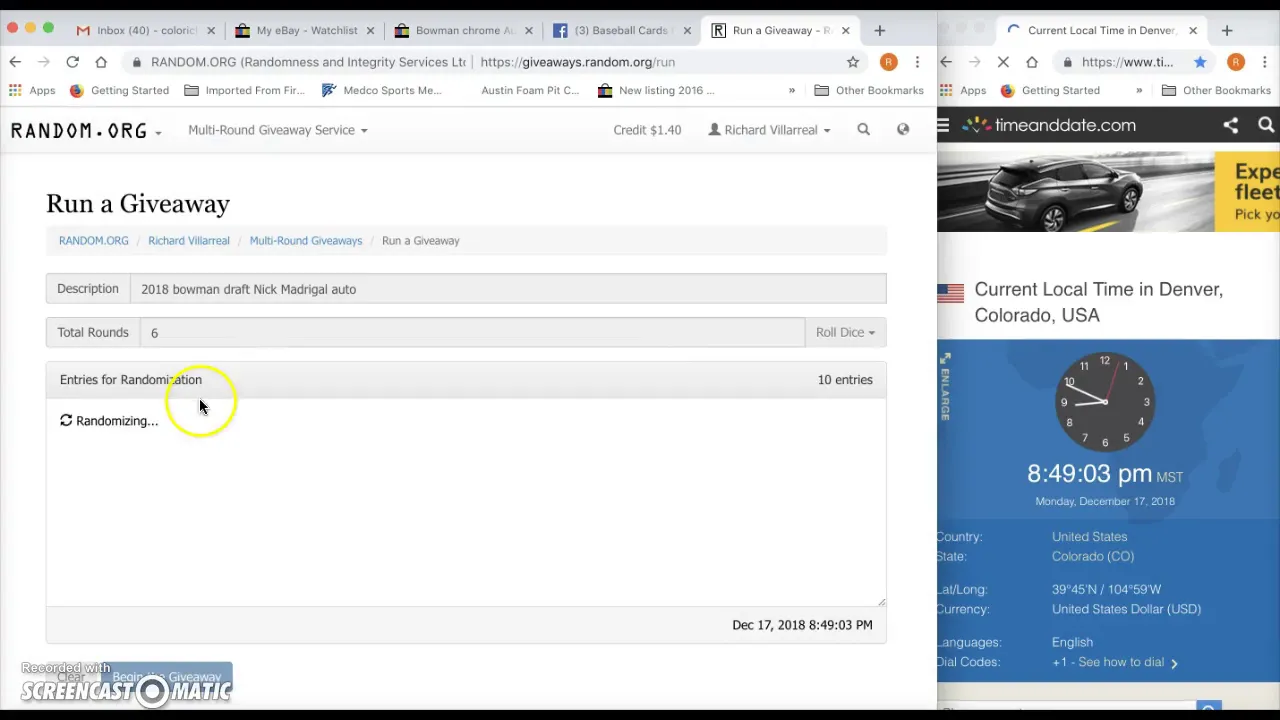
Task: Open United States country link
Action: point(1089,537)
